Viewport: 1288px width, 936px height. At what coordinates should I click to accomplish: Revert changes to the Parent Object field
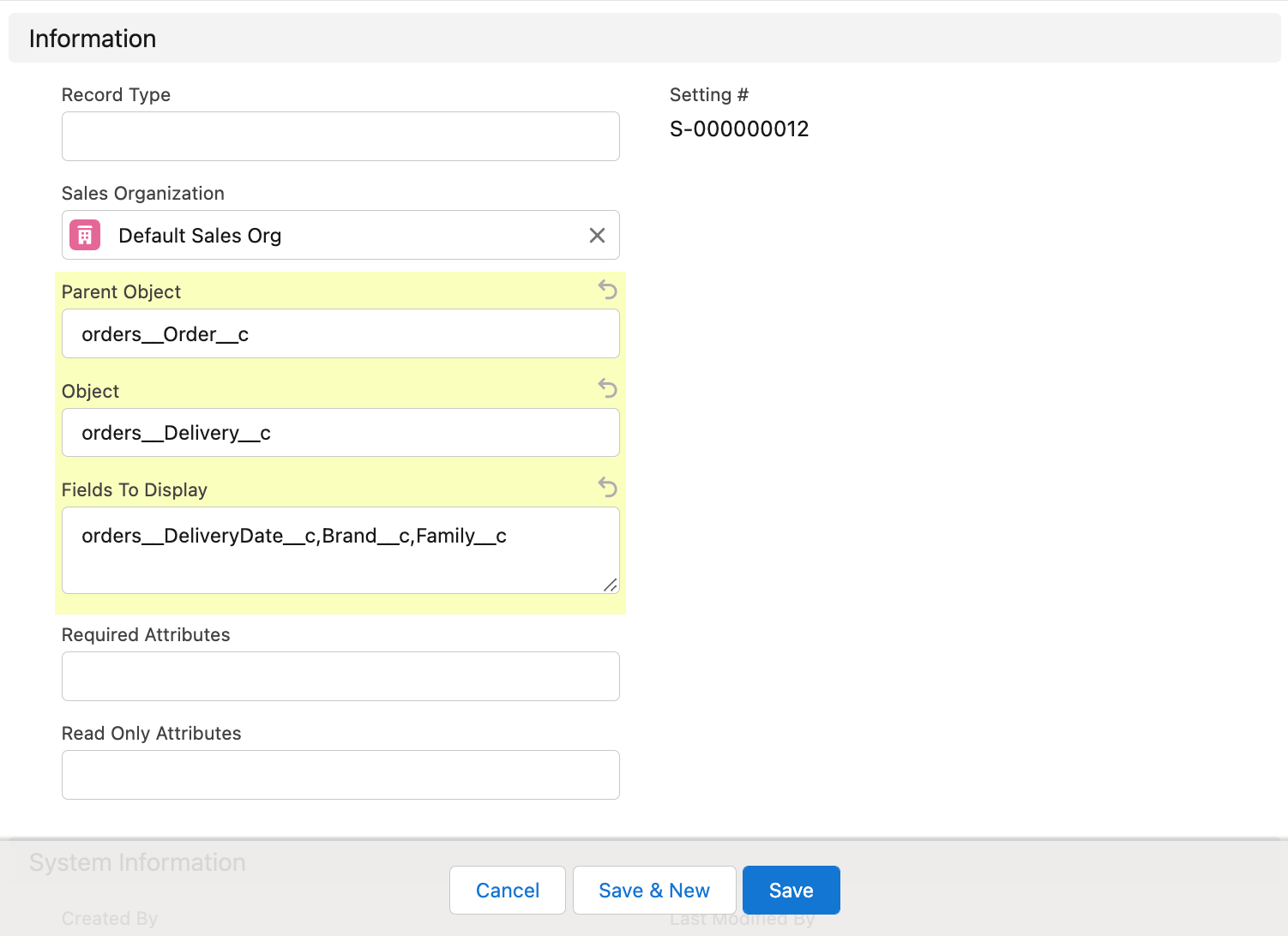[607, 291]
